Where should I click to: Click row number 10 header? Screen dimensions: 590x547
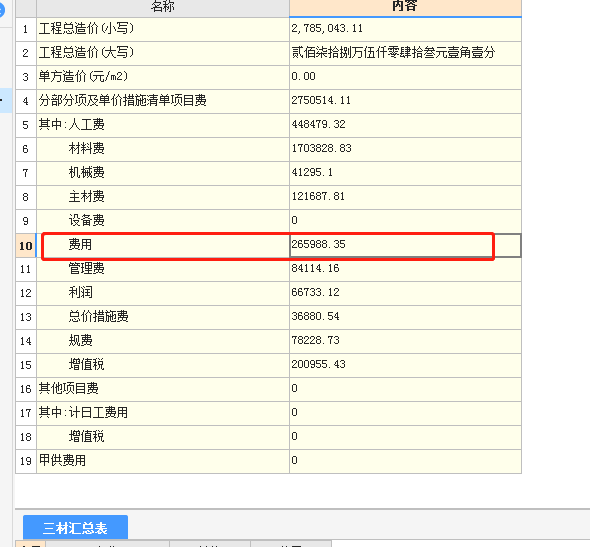[x=26, y=246]
